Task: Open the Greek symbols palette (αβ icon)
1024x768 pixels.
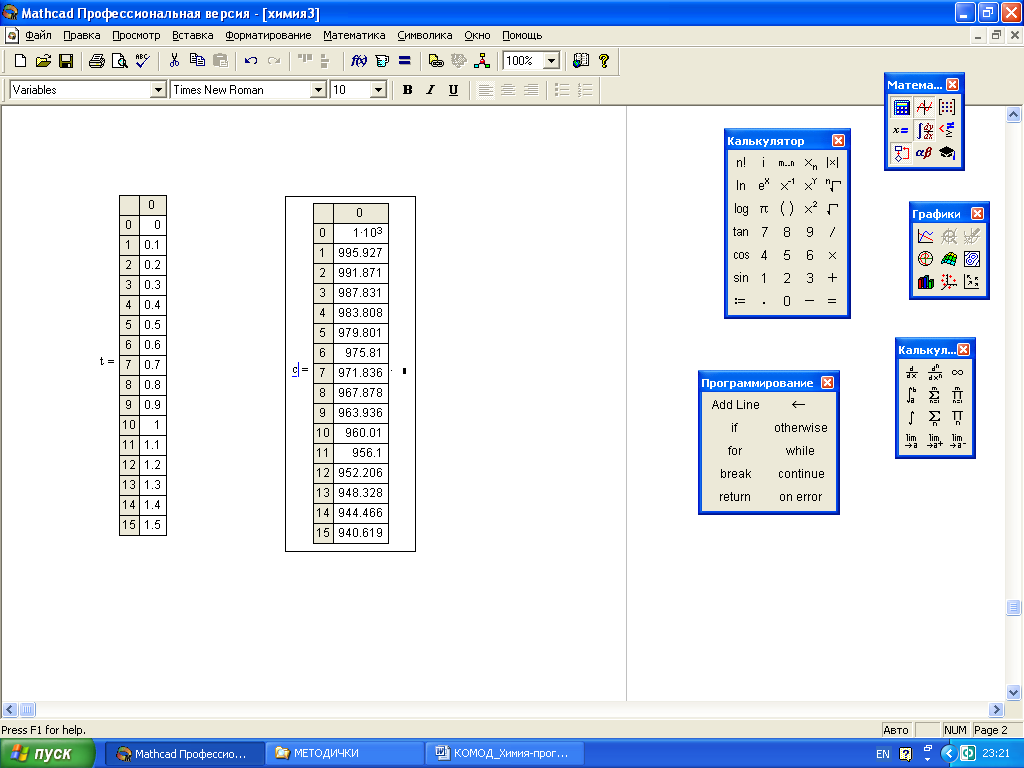Action: (x=924, y=153)
